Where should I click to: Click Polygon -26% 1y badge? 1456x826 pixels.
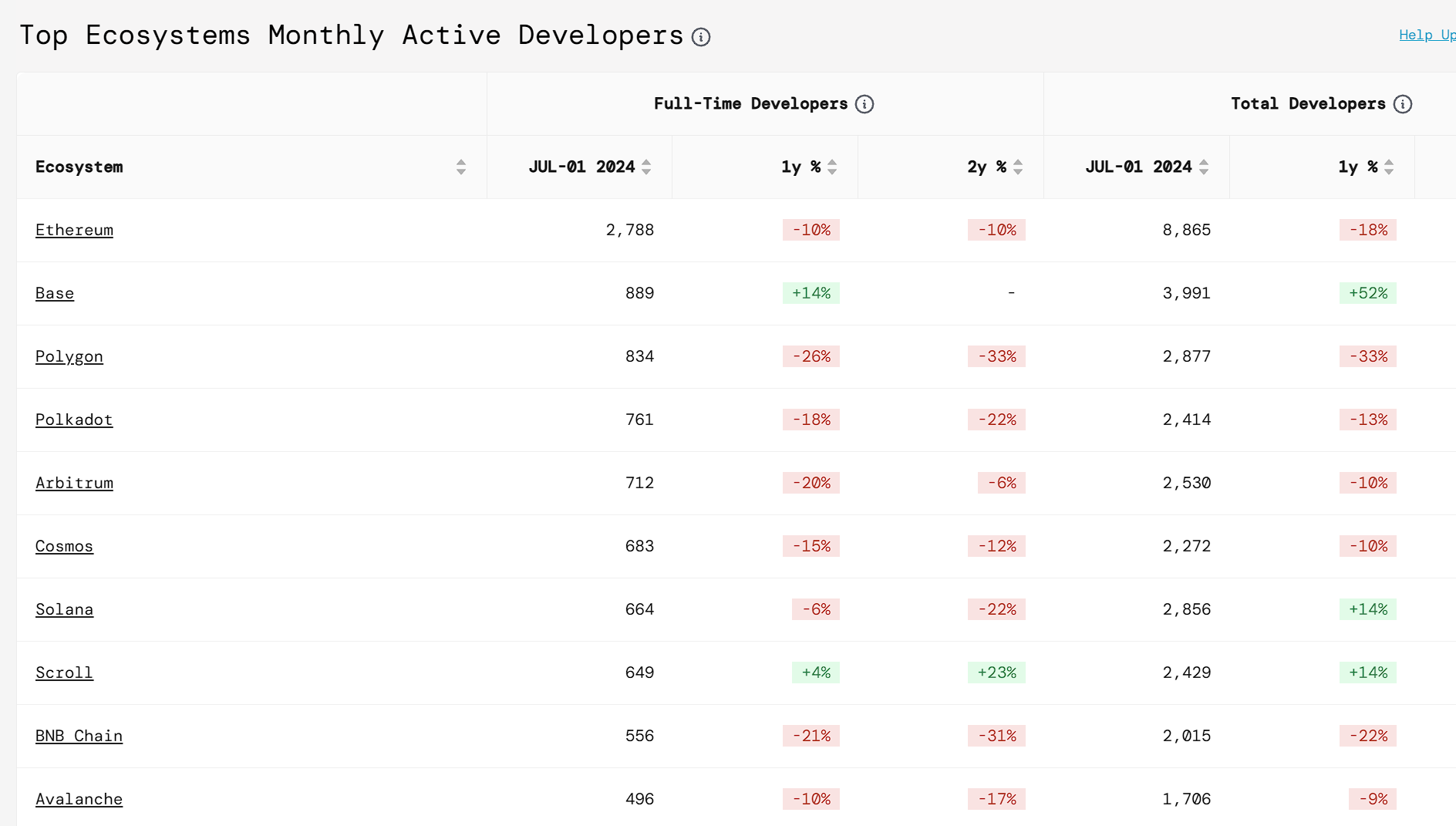(x=811, y=356)
